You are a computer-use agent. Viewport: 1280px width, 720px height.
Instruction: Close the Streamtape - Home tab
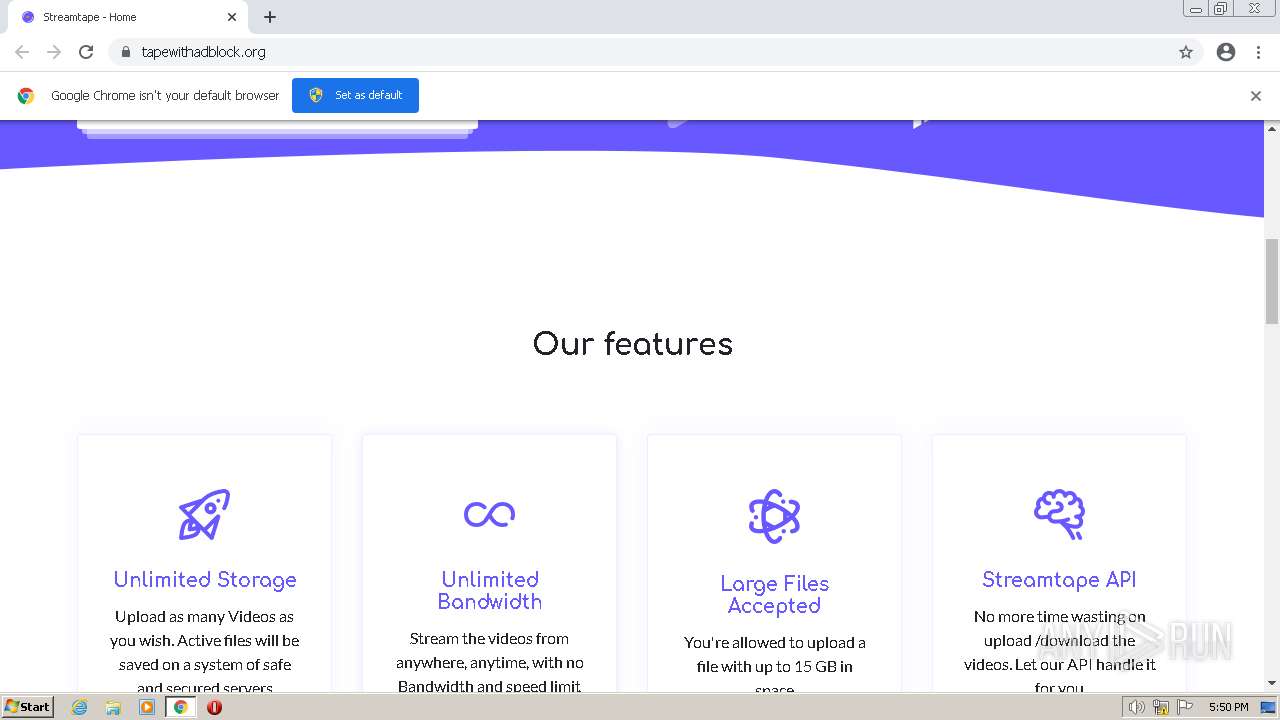click(232, 17)
